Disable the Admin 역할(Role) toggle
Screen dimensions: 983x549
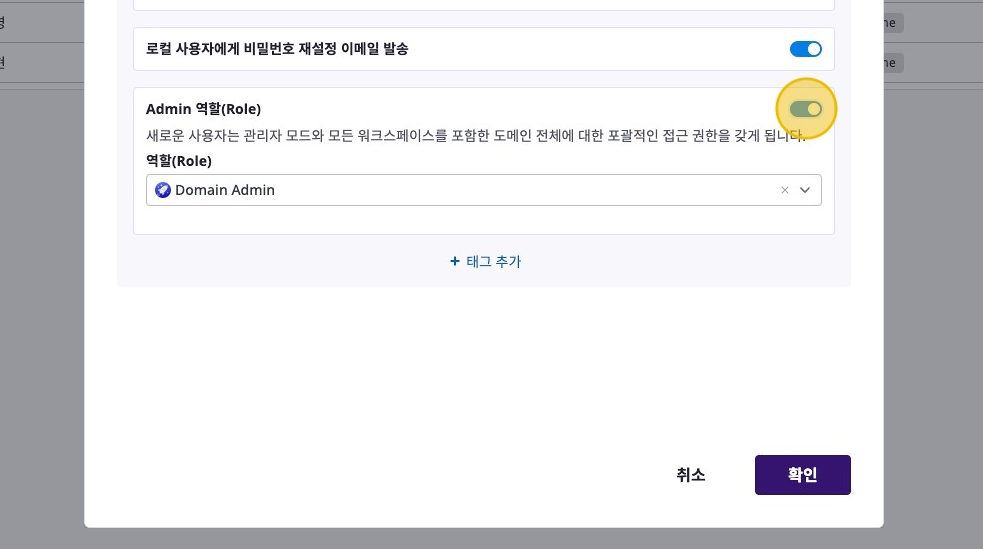click(x=805, y=109)
